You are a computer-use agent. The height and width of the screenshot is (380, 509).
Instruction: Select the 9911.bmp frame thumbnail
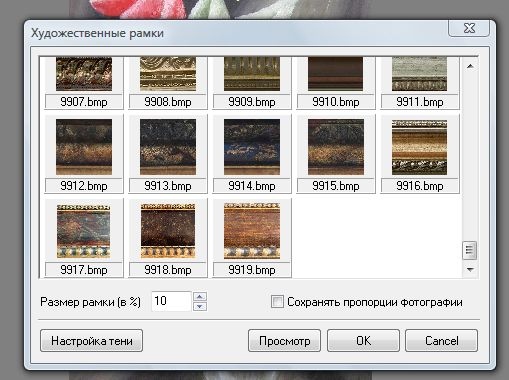click(420, 74)
